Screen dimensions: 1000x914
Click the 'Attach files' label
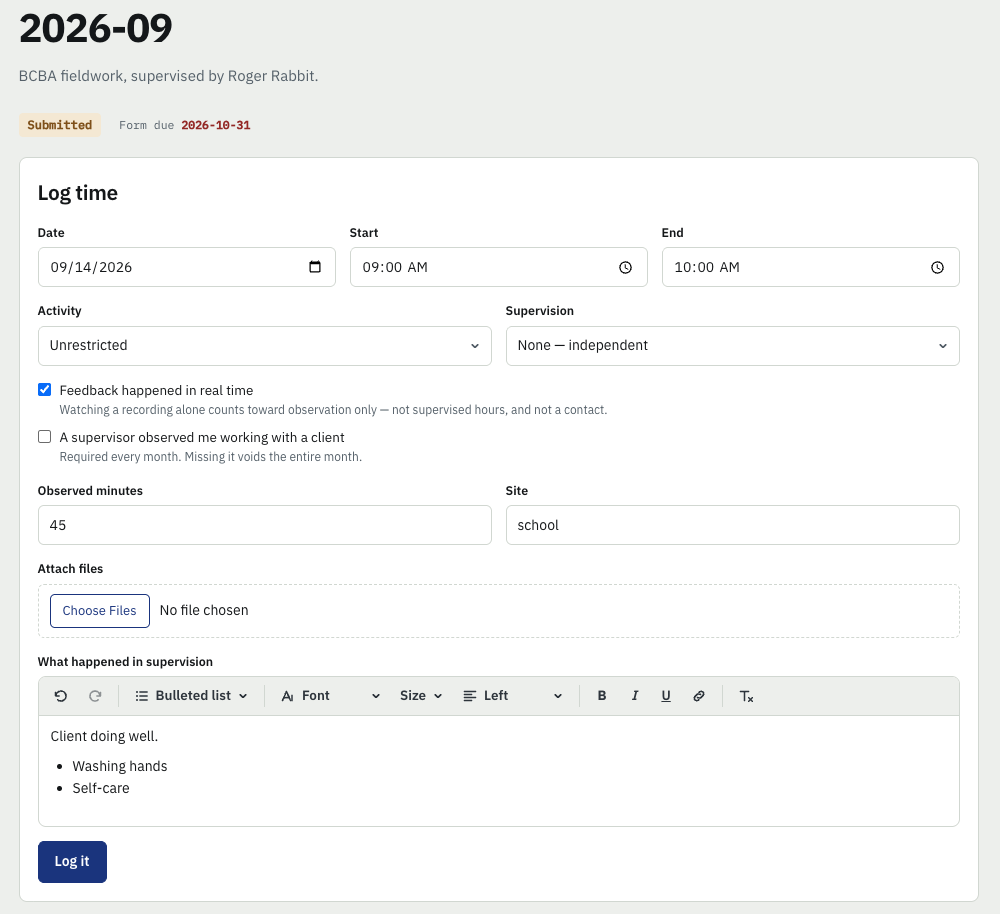[x=70, y=568]
